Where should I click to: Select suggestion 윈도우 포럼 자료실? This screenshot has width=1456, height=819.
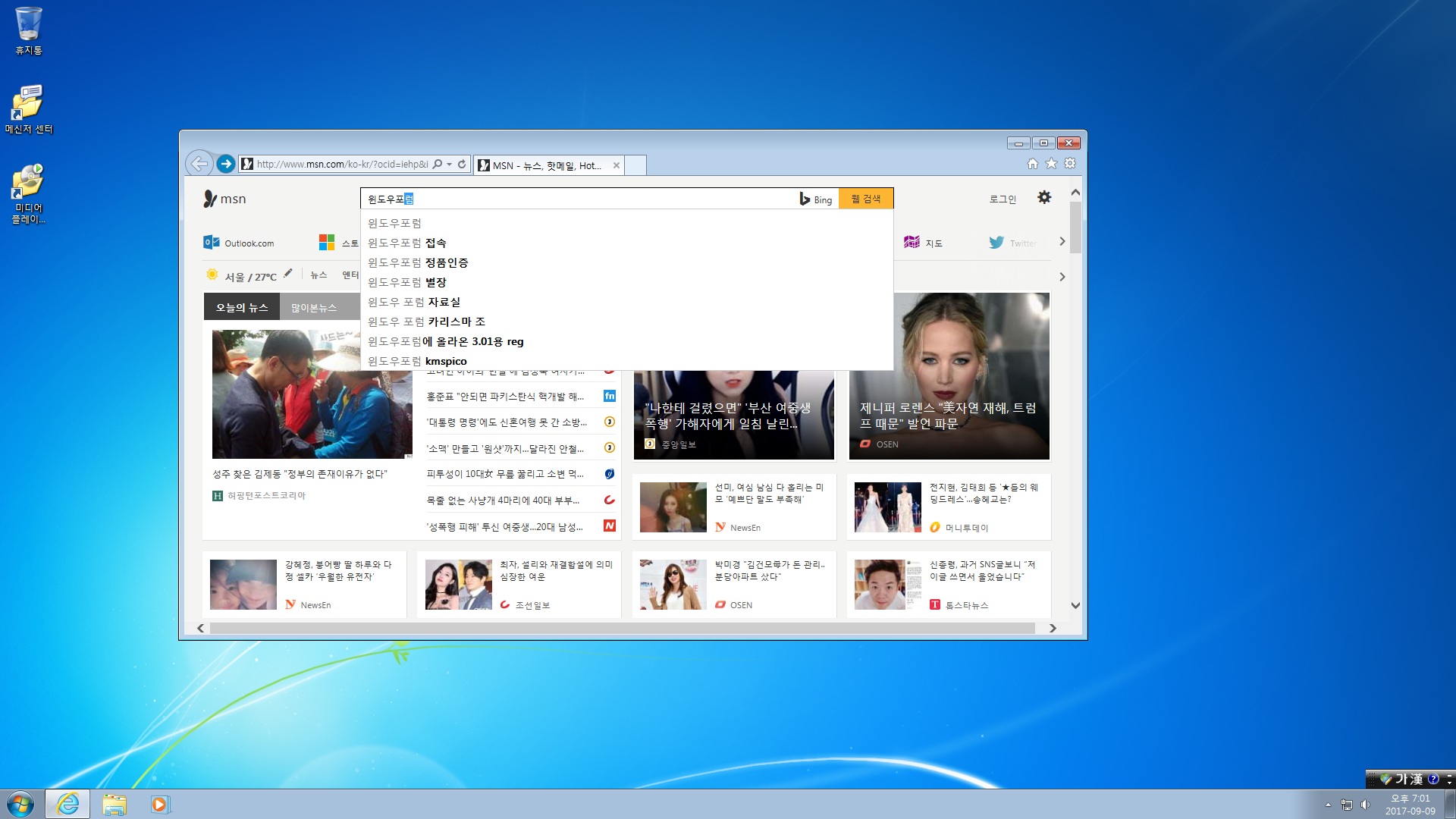click(627, 302)
